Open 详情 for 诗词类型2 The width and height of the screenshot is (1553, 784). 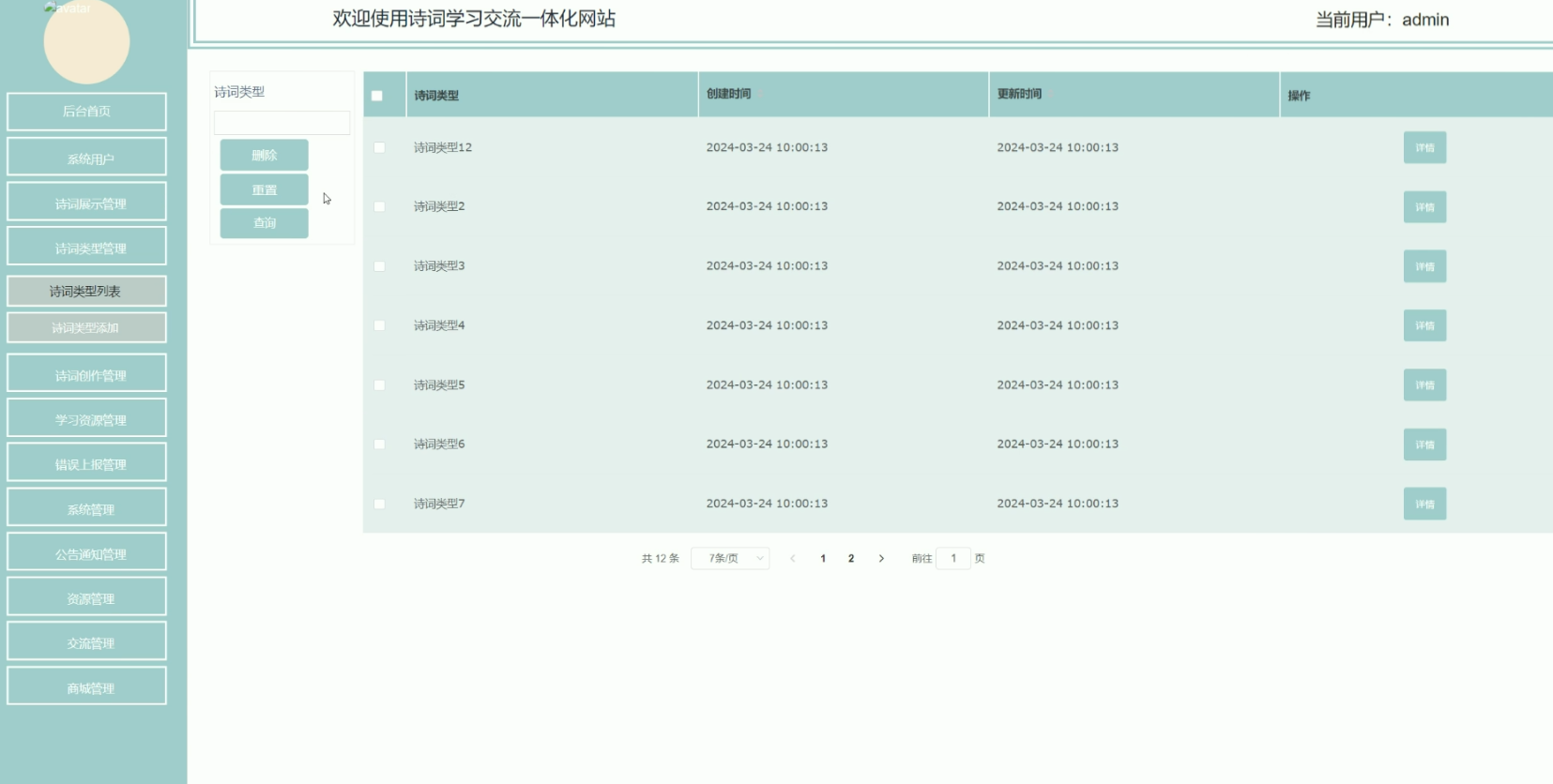[1424, 206]
